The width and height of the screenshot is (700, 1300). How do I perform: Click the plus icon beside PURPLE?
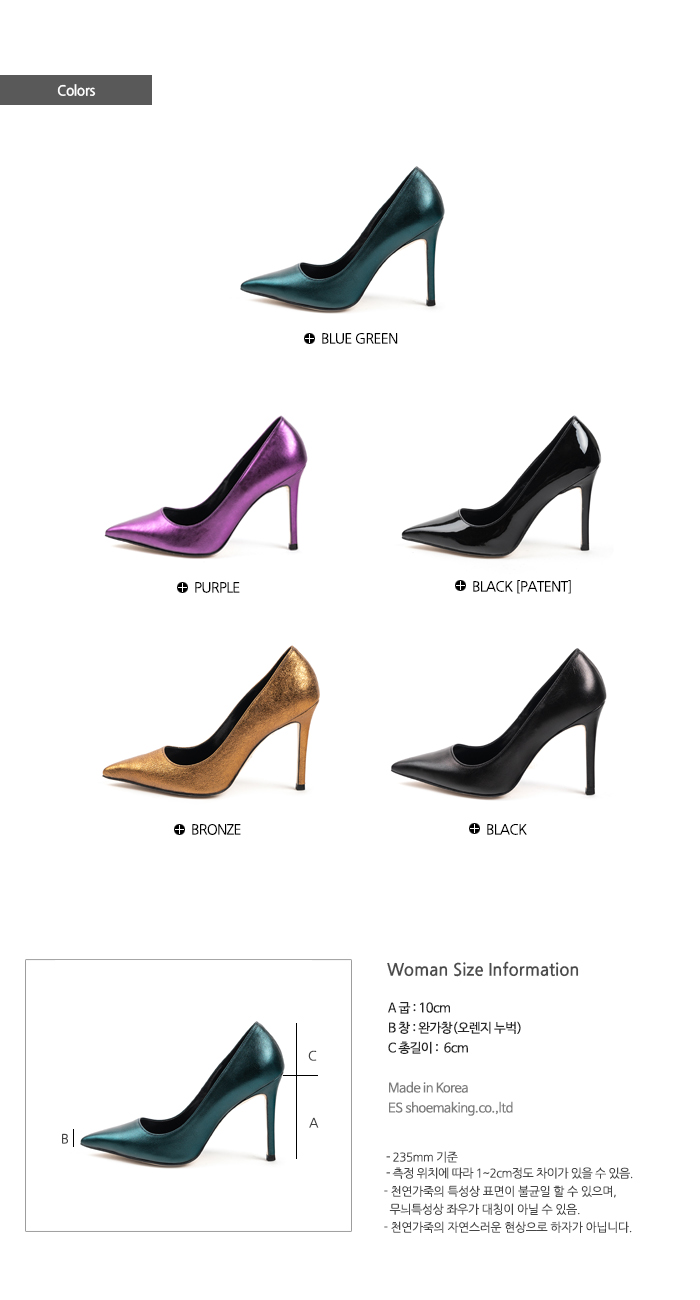[x=182, y=588]
